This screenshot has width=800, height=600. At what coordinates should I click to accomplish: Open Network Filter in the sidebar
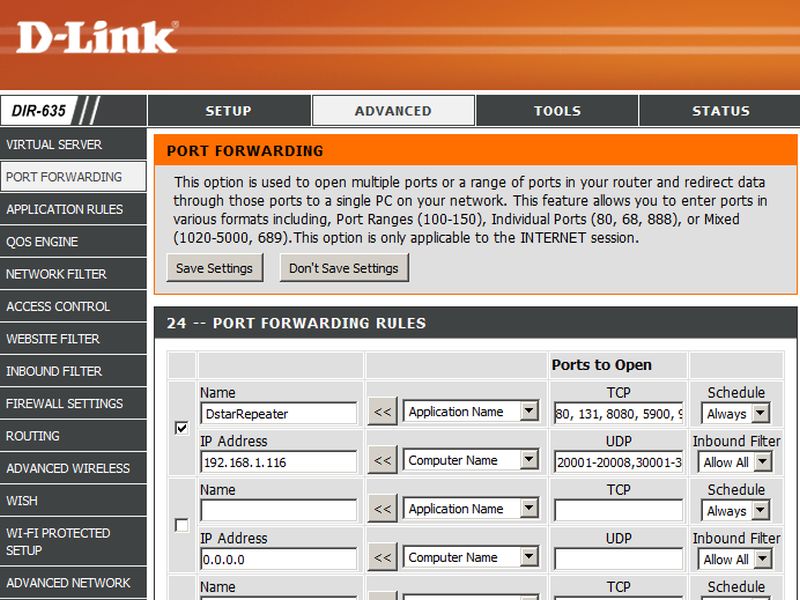[73, 274]
